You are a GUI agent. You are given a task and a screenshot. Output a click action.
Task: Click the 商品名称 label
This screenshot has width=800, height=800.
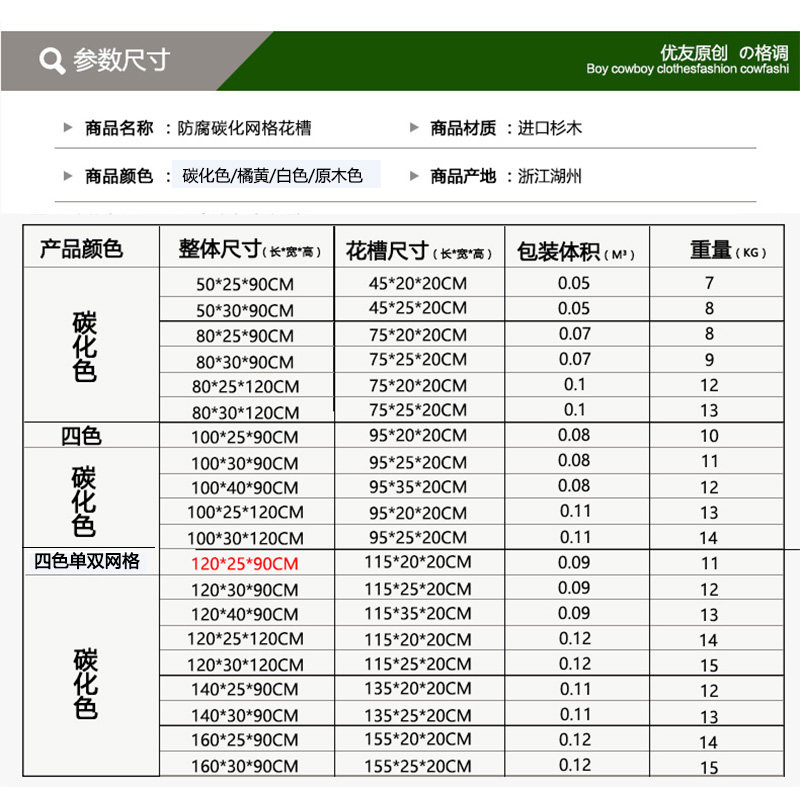119,128
